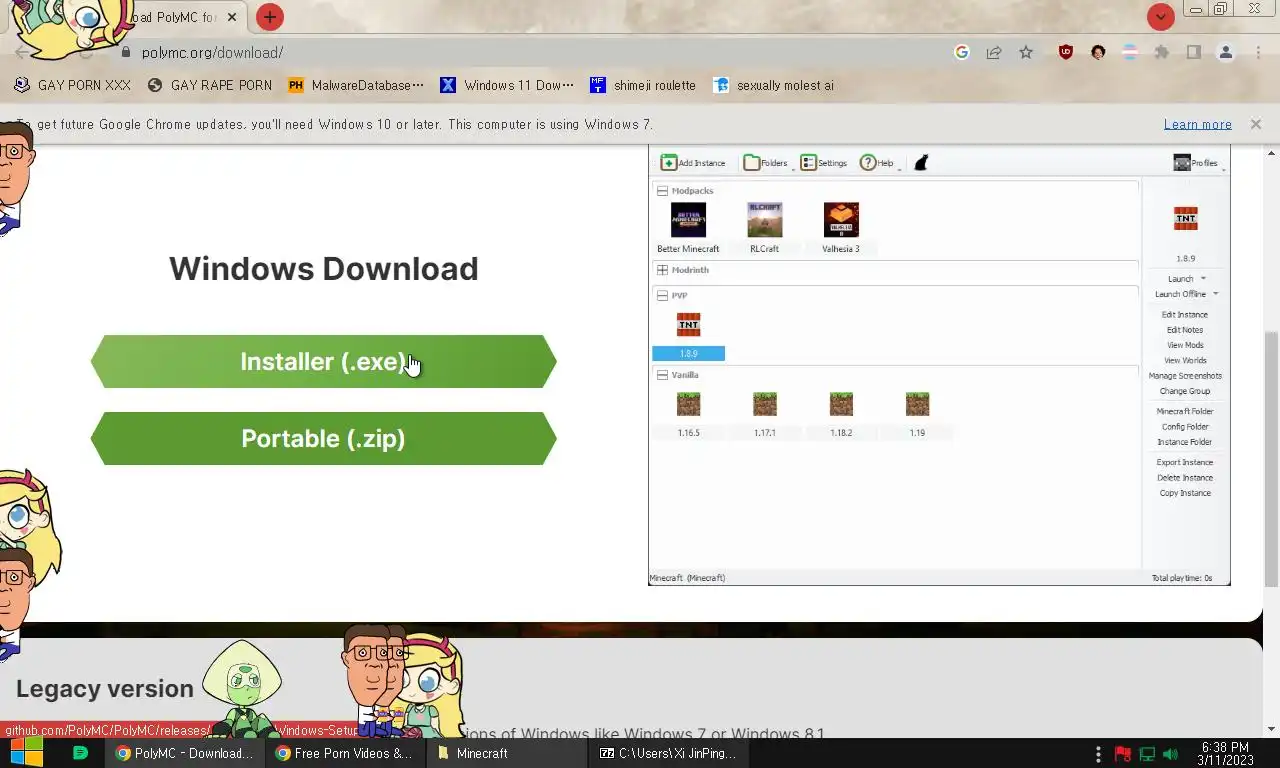Click View Mods in sidebar
Image resolution: width=1280 pixels, height=768 pixels.
point(1185,345)
